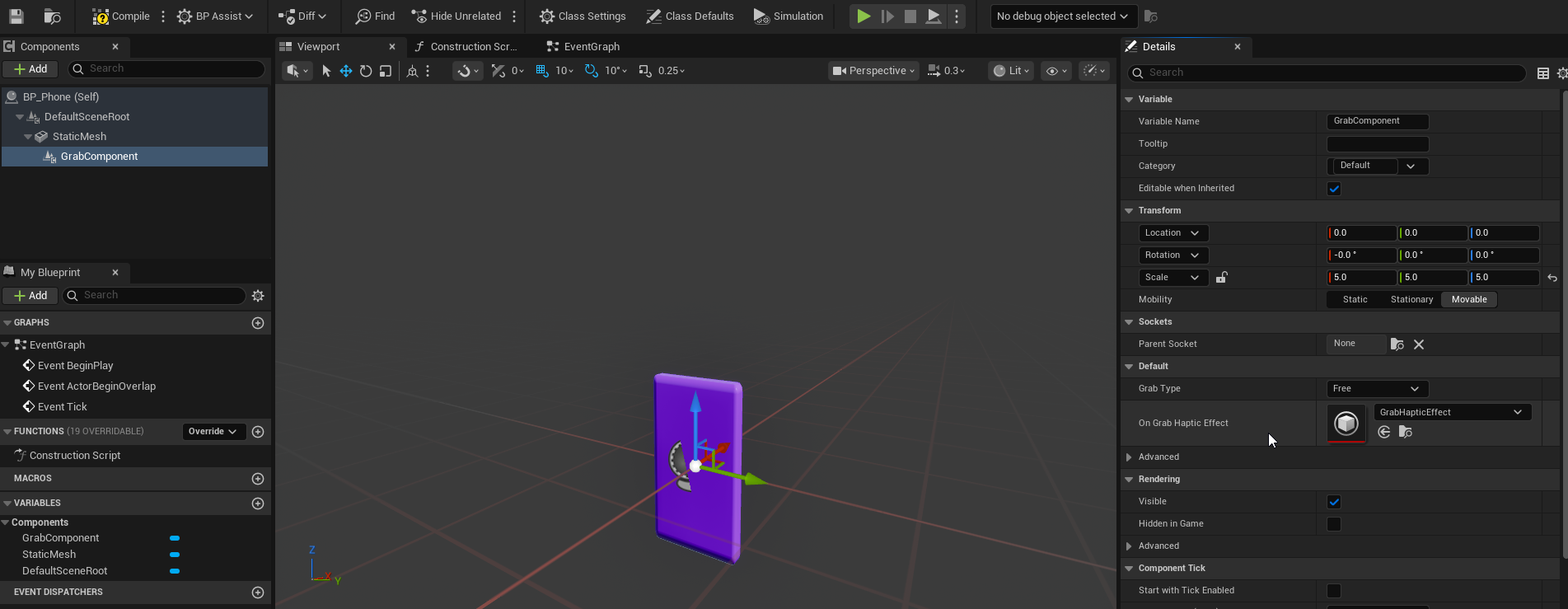
Task: Open Grab Type Free dropdown
Action: coord(1378,389)
